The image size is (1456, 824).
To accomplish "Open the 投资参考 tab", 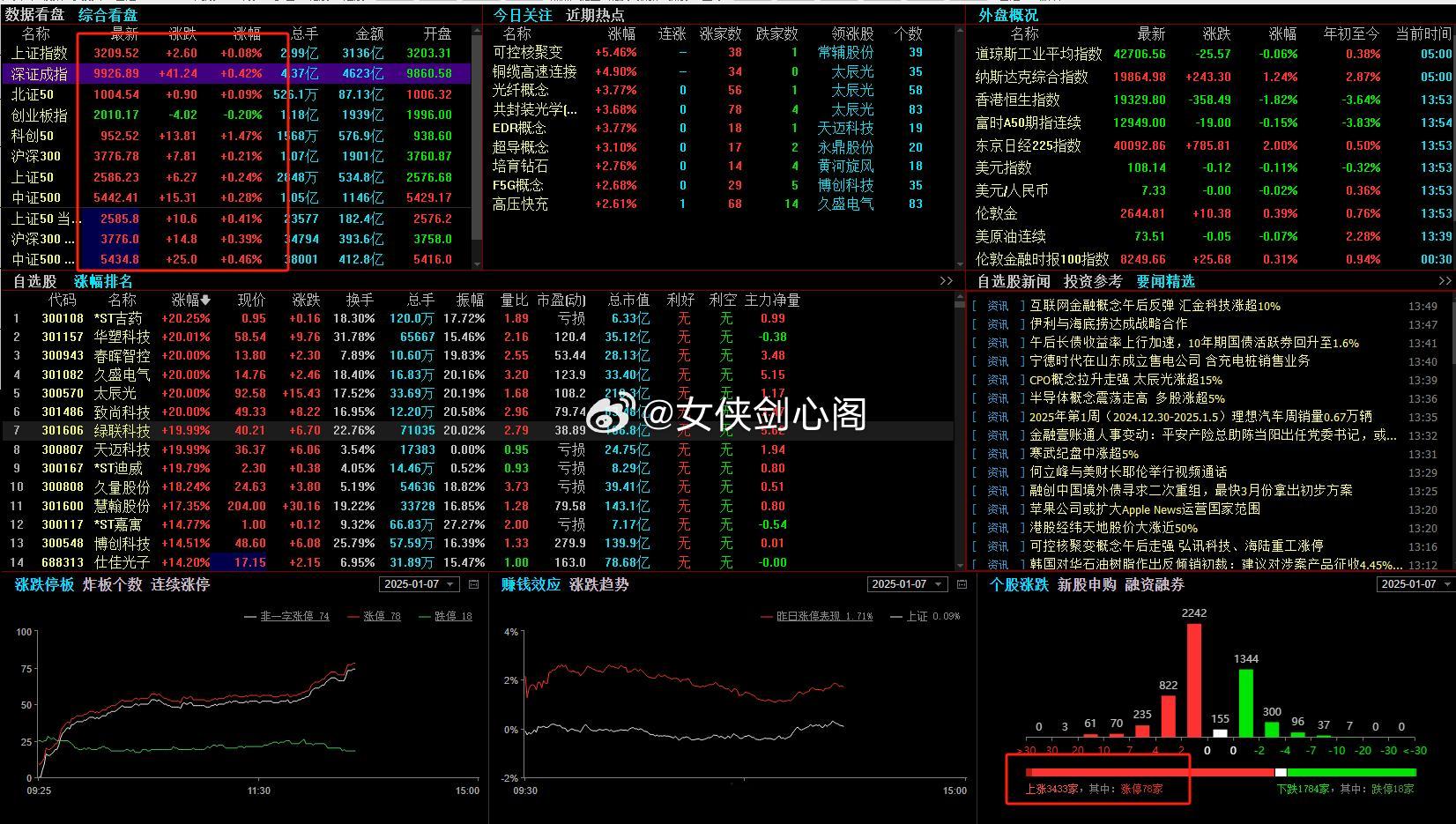I will tap(1093, 281).
